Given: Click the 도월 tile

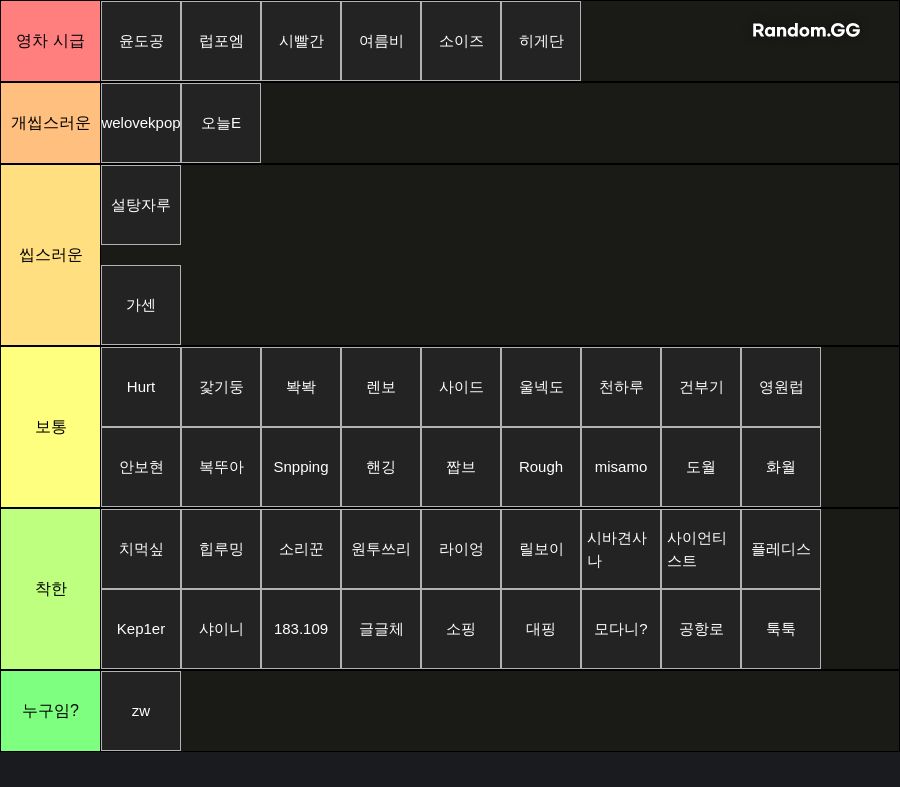Looking at the screenshot, I should [x=701, y=467].
